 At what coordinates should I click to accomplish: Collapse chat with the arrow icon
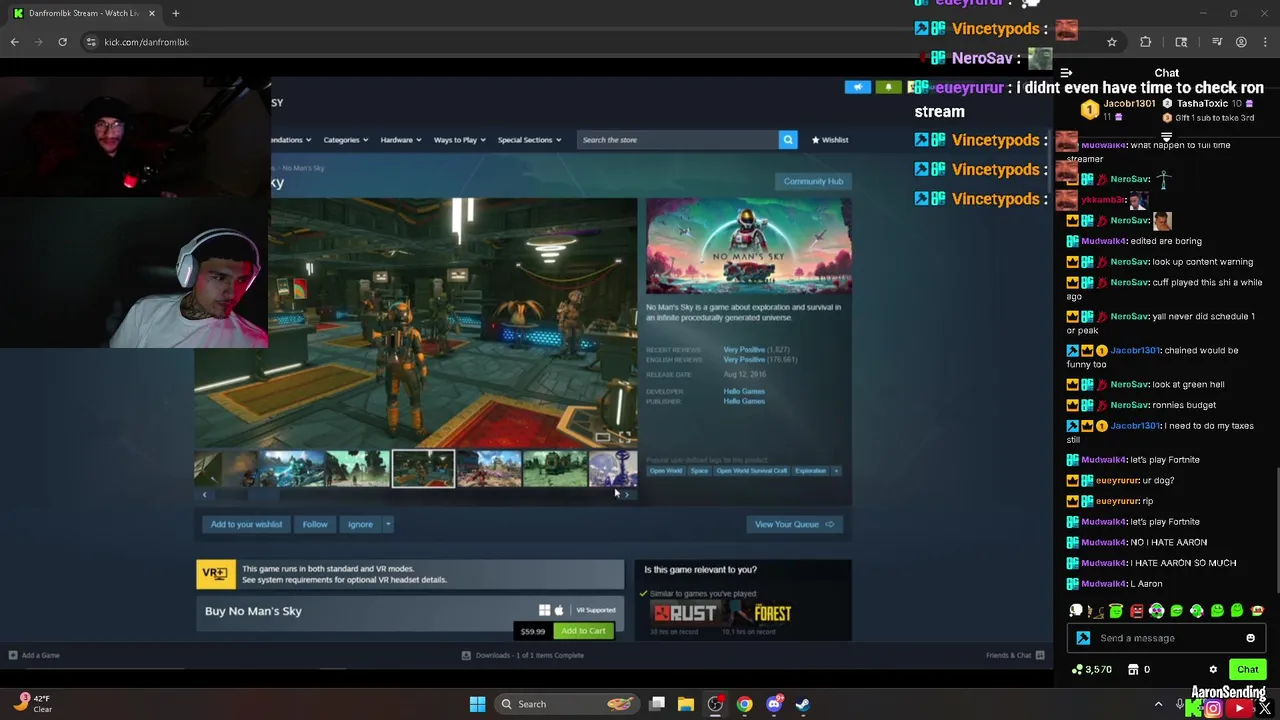coord(1066,73)
